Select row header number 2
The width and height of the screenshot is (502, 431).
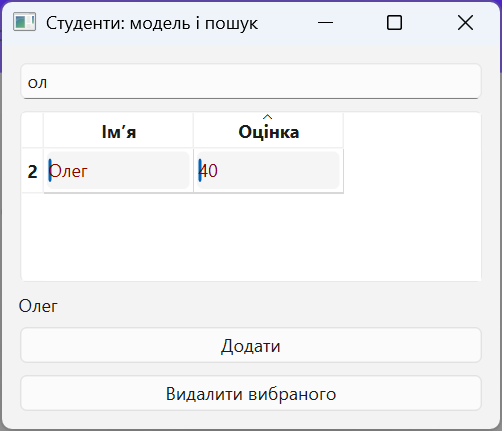[32, 171]
